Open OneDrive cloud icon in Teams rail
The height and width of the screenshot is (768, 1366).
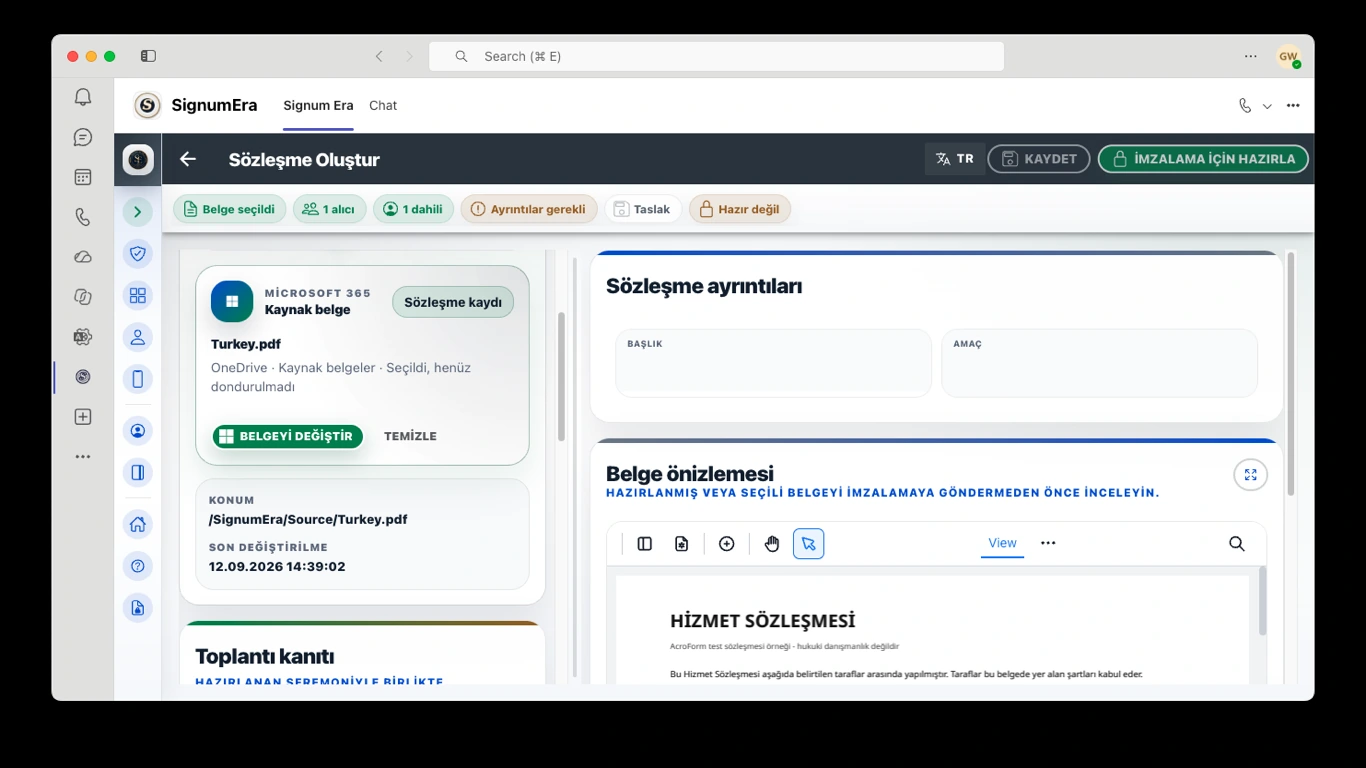tap(83, 257)
